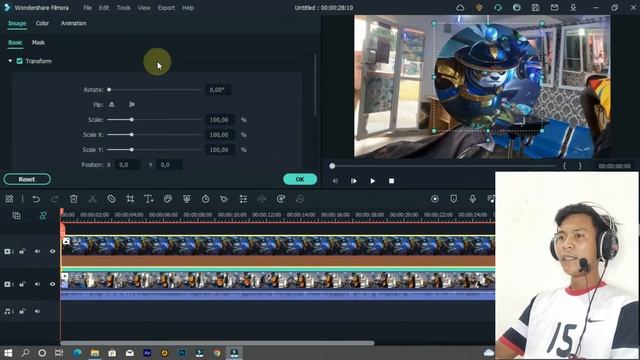Add a marker with the shield icon

pyautogui.click(x=453, y=199)
